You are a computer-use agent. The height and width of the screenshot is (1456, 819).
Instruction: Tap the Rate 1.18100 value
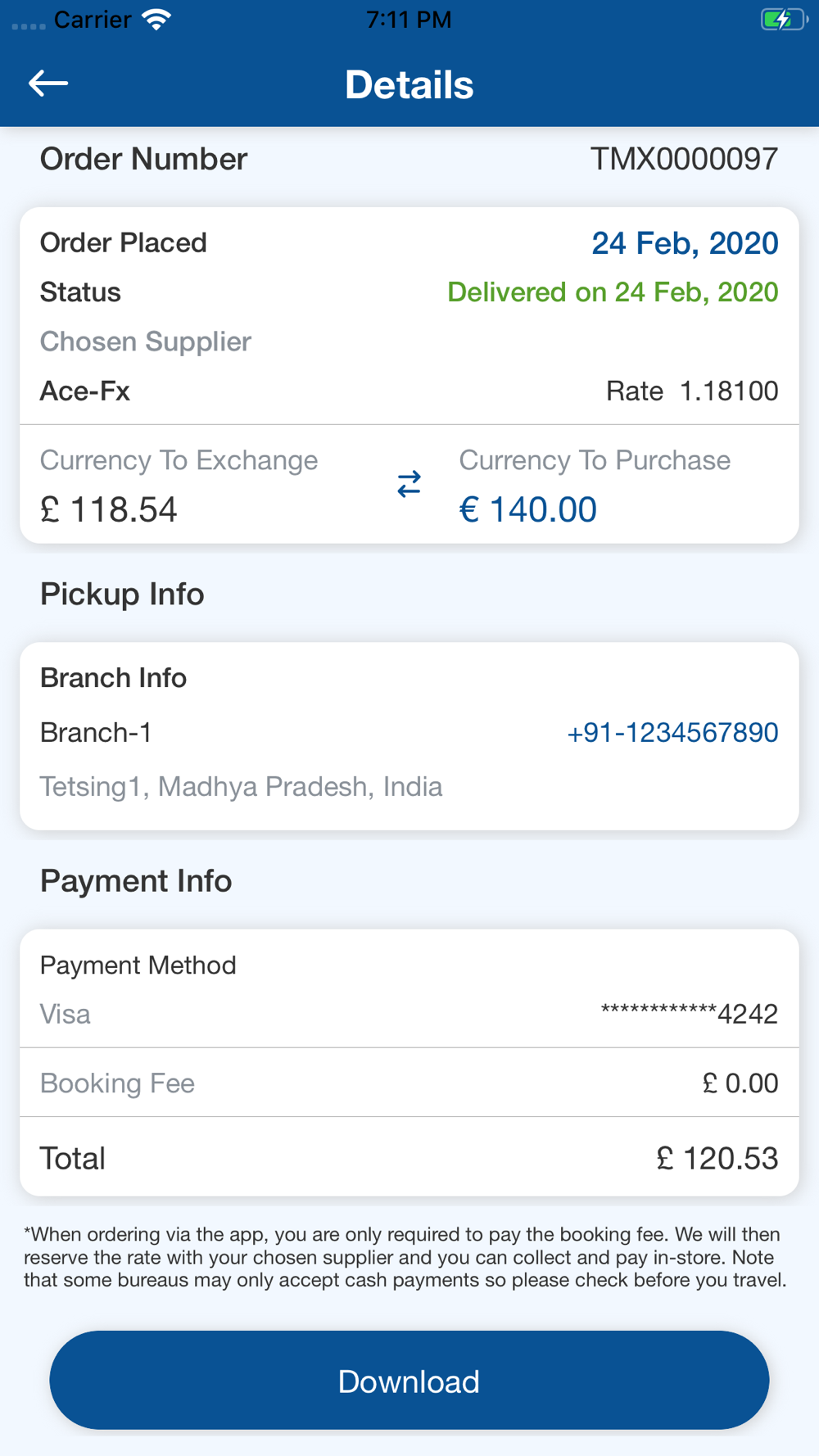pos(691,391)
